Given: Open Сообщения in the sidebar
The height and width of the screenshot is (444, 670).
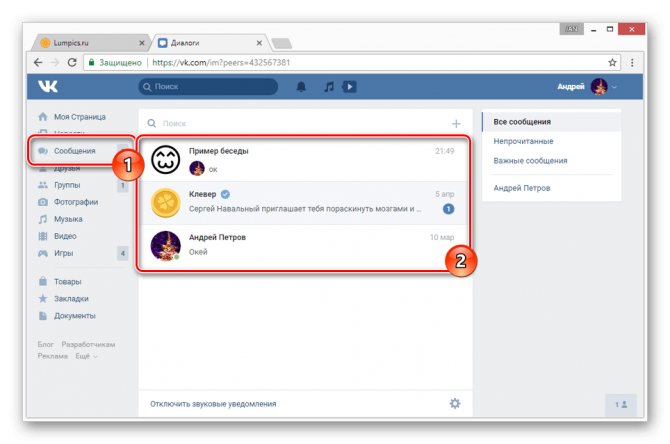Looking at the screenshot, I should [74, 151].
